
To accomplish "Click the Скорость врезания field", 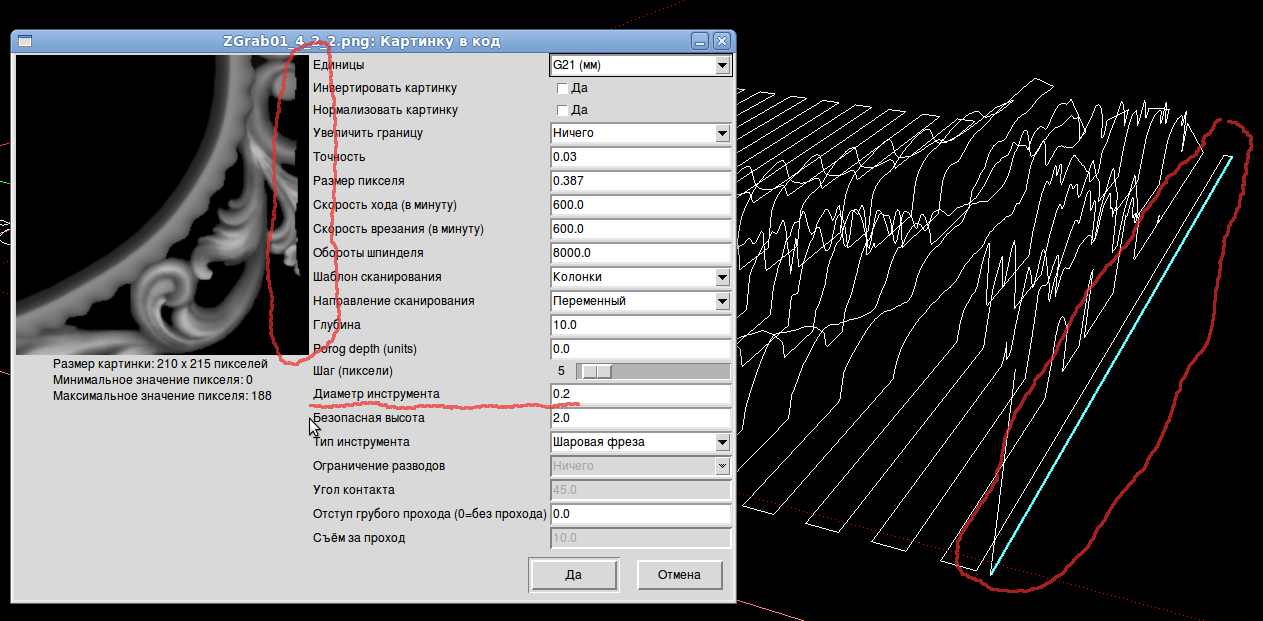I will [x=640, y=229].
